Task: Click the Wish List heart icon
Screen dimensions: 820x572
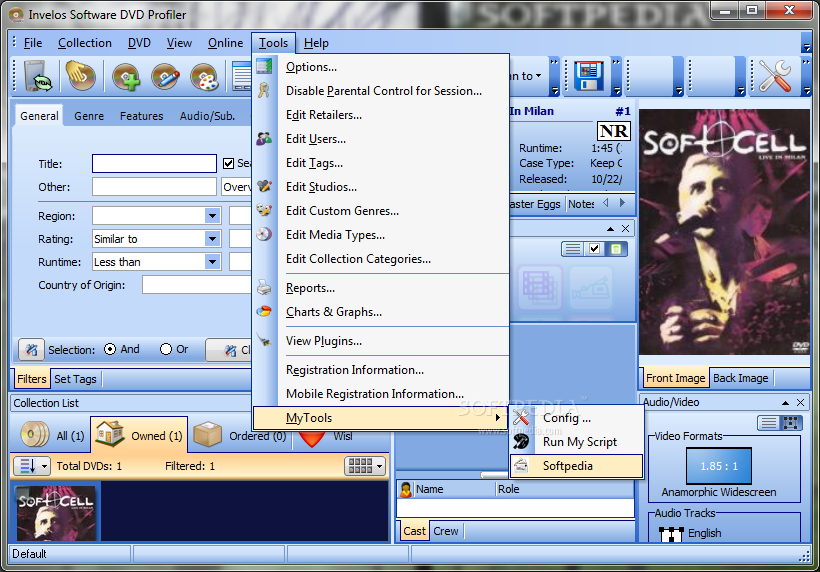Action: 312,438
